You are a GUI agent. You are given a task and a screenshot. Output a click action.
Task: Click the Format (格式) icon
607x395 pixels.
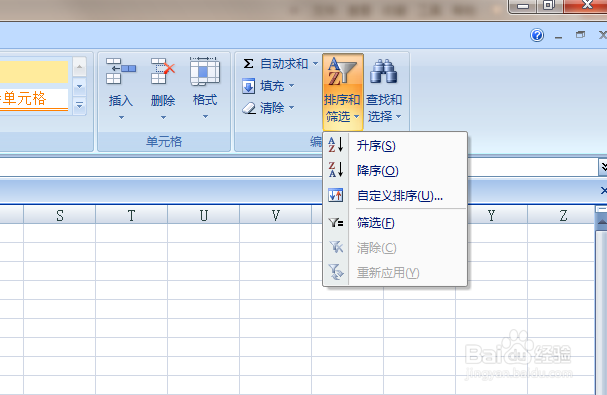205,71
